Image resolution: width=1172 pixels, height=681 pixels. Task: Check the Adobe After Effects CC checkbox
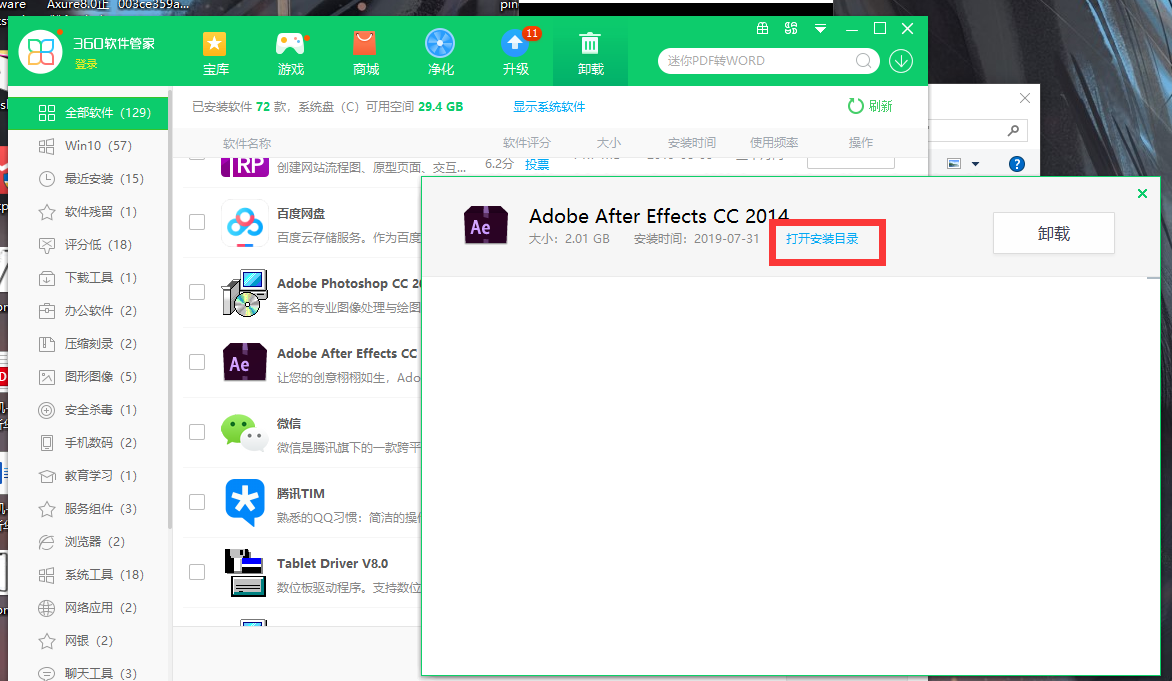pos(197,362)
